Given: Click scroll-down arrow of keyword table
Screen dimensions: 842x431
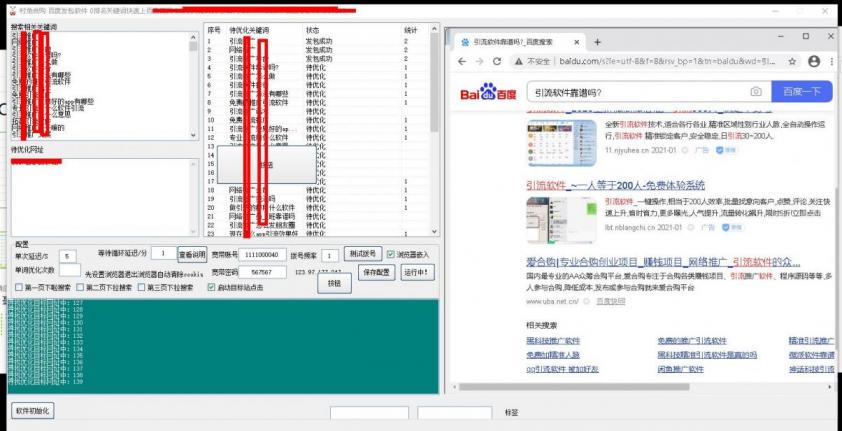Looking at the screenshot, I should click(434, 232).
